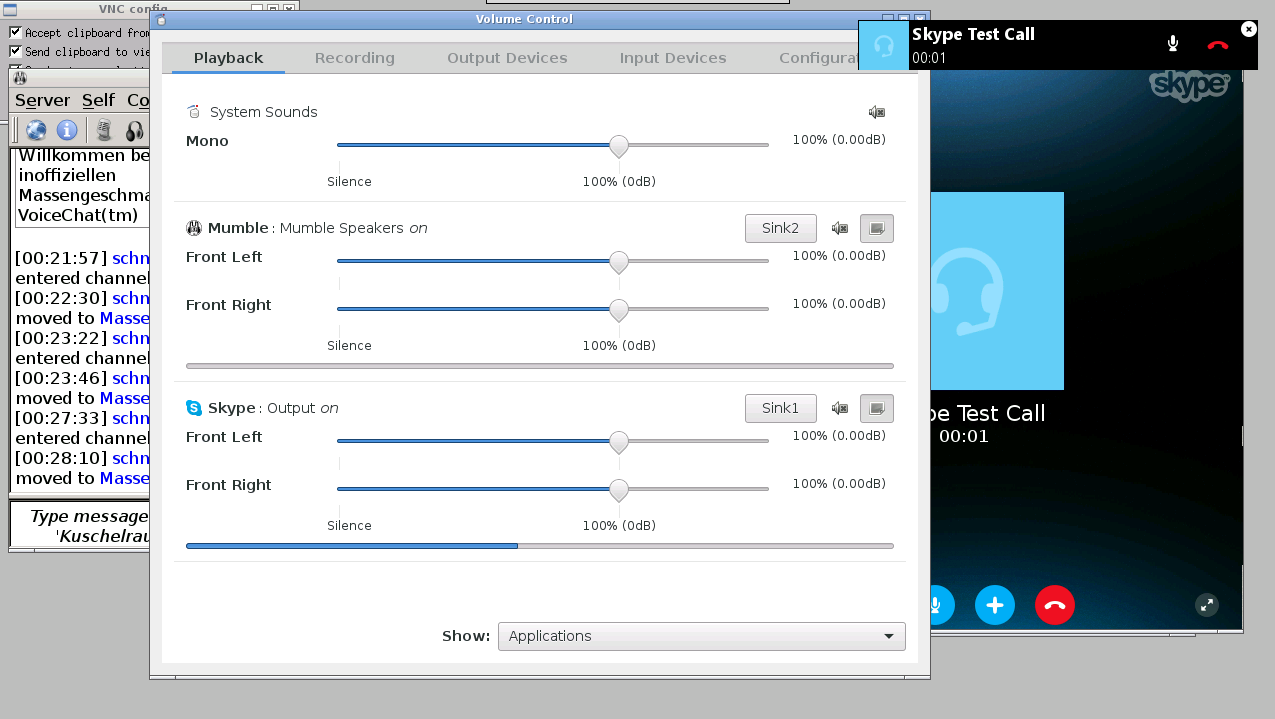Click the Mumble application icon in Volume Control
This screenshot has width=1275, height=719.
[x=194, y=228]
